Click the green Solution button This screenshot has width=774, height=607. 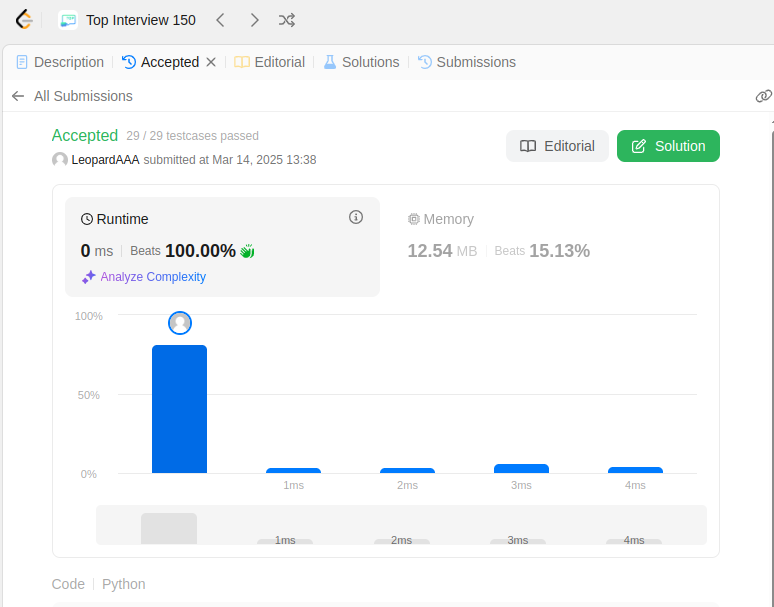click(668, 146)
